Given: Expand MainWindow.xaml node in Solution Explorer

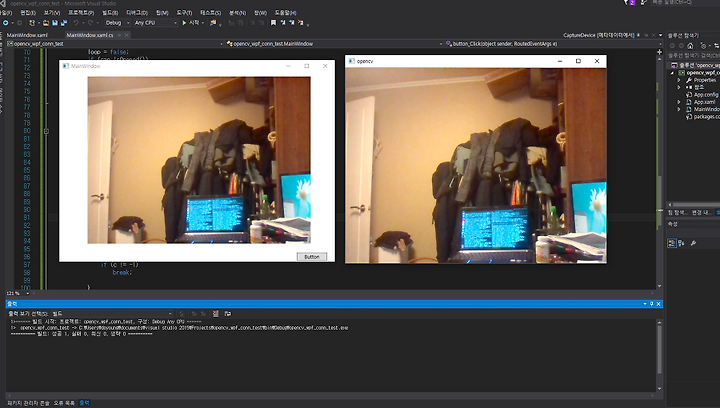Looking at the screenshot, I should (x=679, y=109).
